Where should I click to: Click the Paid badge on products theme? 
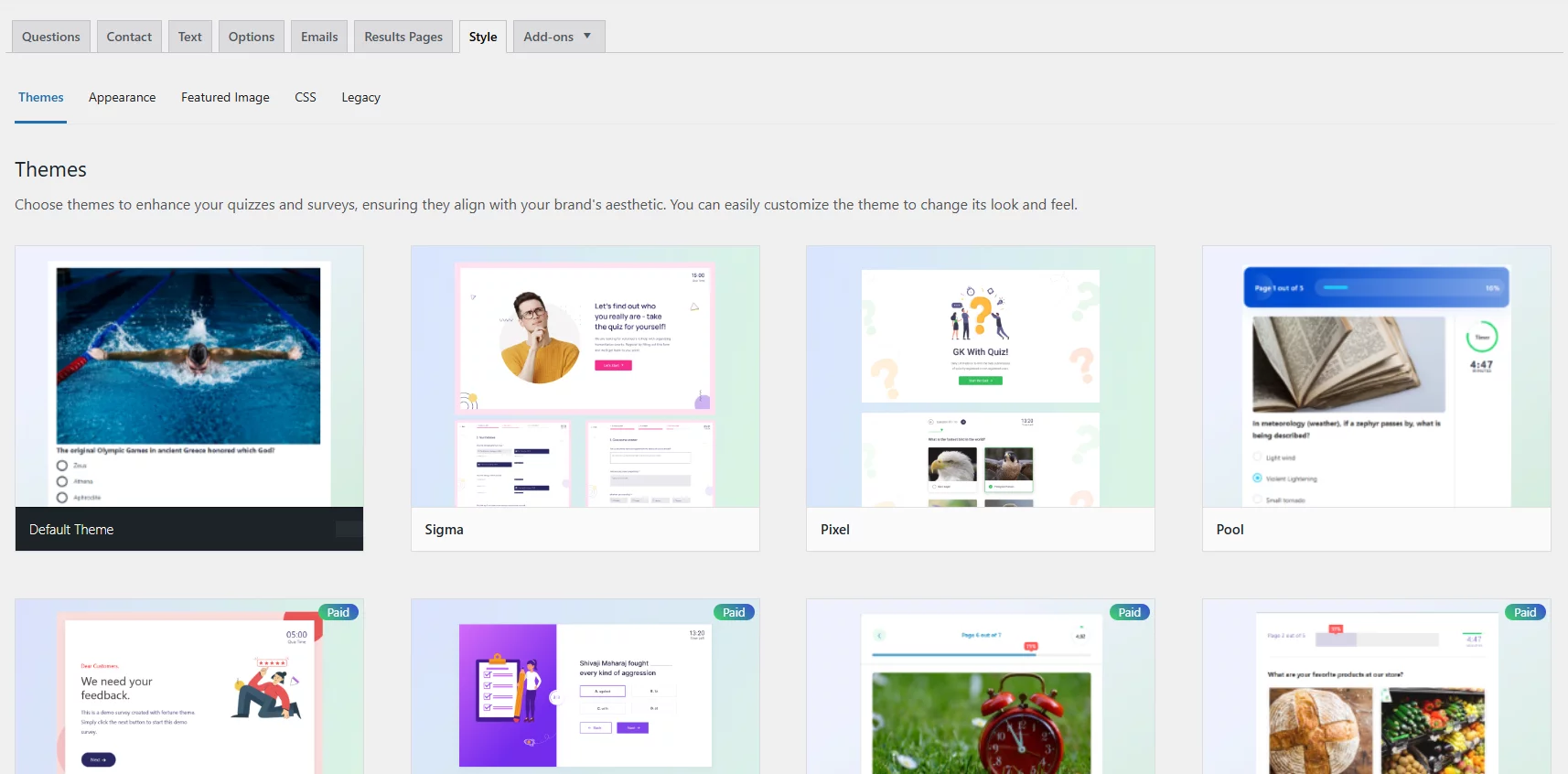point(1525,612)
